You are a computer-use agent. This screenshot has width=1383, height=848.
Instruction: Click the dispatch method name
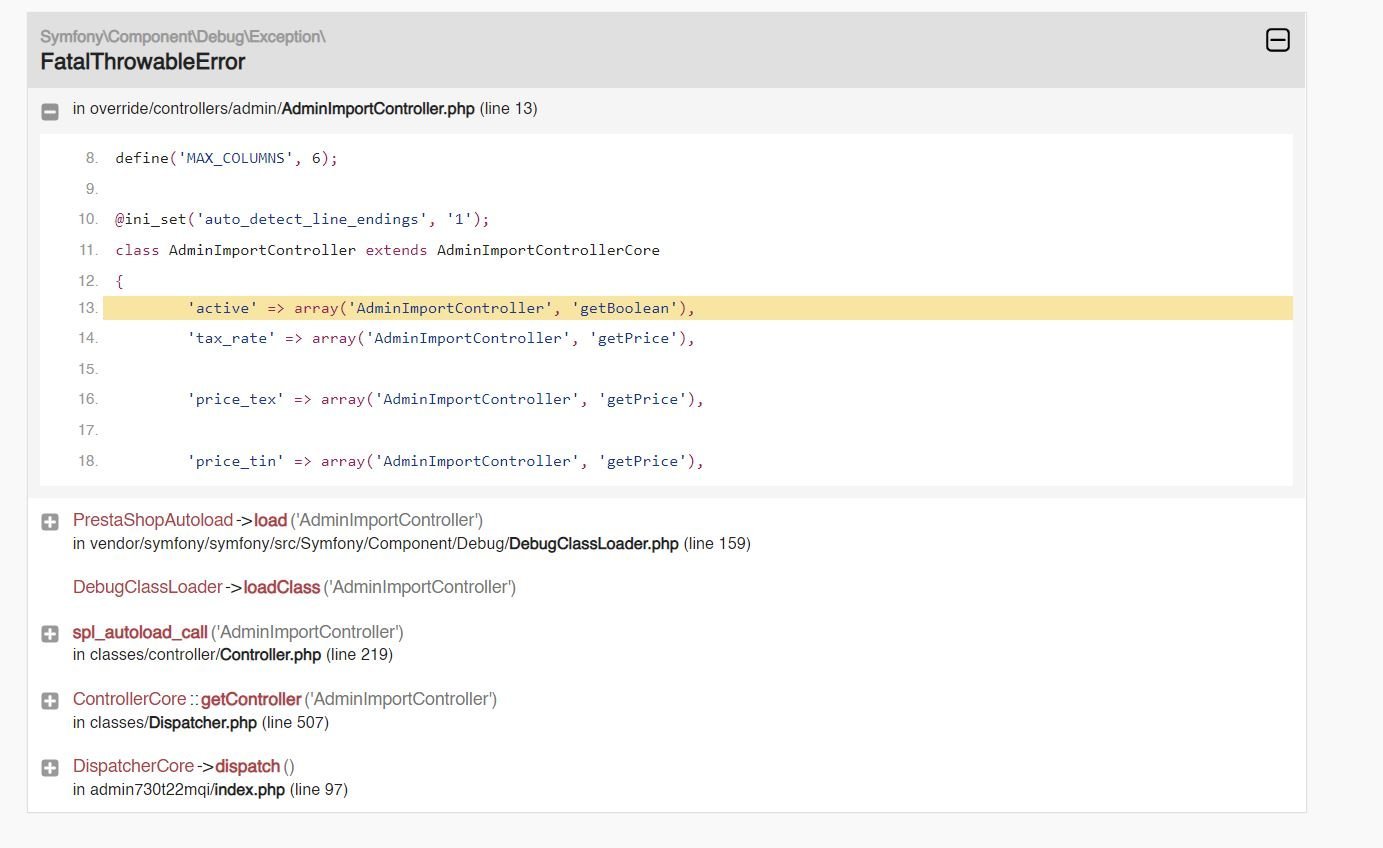247,766
